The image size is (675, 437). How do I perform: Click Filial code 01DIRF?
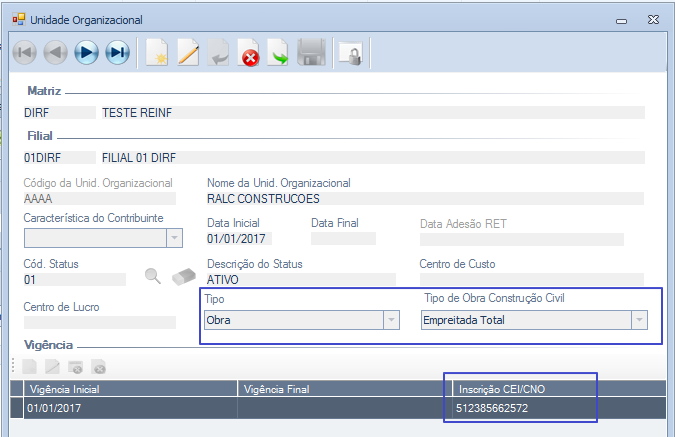(59, 158)
